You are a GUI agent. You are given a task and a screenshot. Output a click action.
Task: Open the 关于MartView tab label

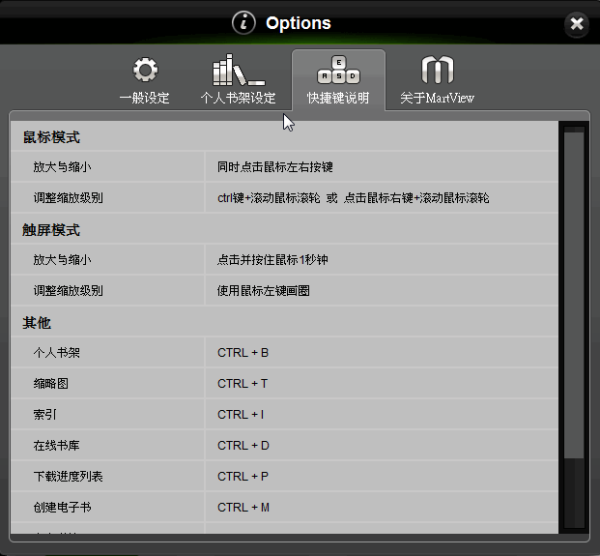437,98
